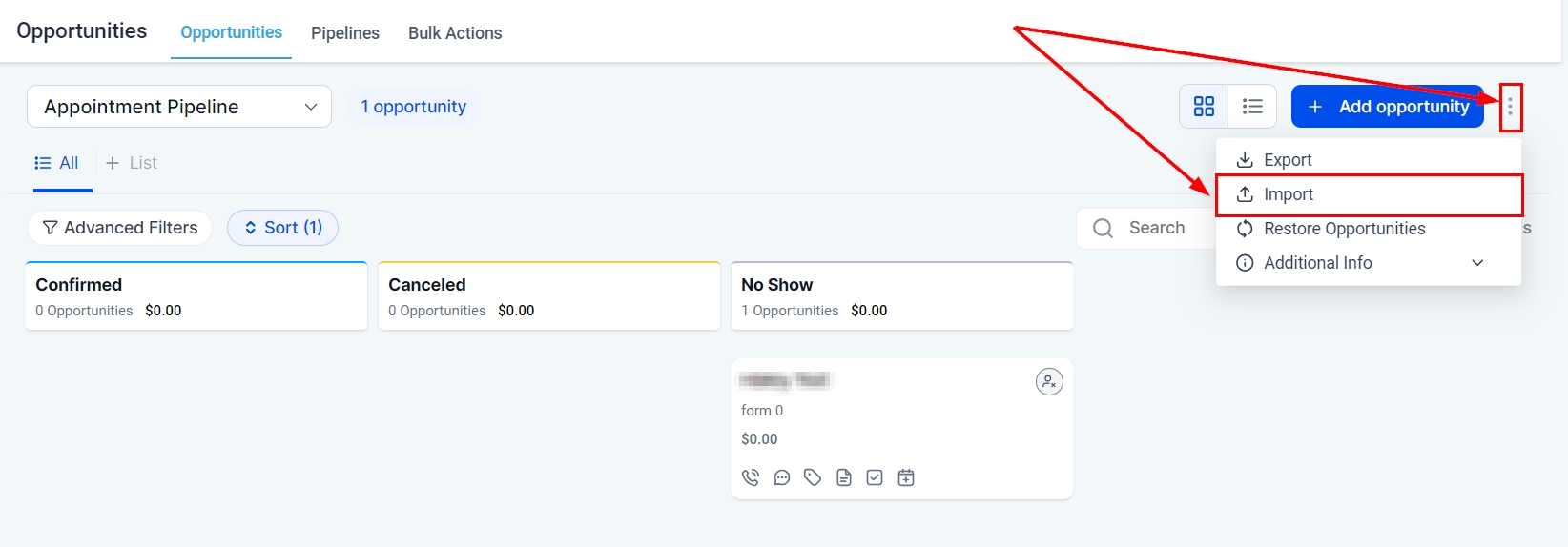Click the task checkmark icon on card
The width and height of the screenshot is (1568, 547).
pyautogui.click(x=875, y=477)
